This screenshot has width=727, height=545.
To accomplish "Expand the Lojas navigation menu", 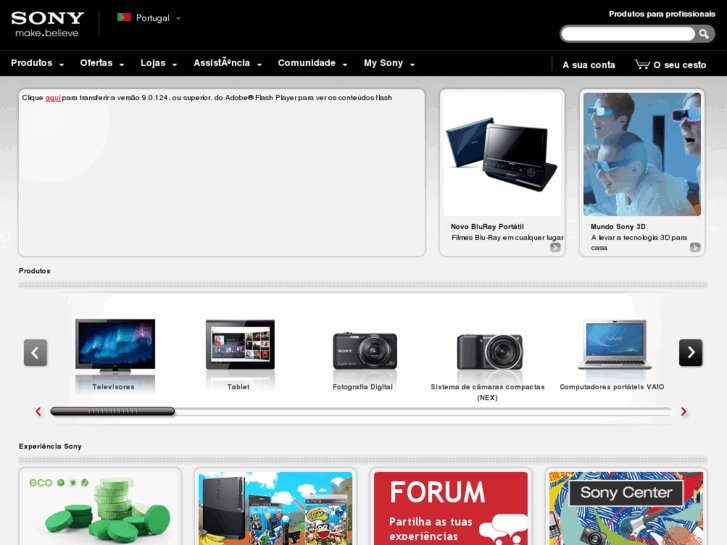I will [x=159, y=63].
